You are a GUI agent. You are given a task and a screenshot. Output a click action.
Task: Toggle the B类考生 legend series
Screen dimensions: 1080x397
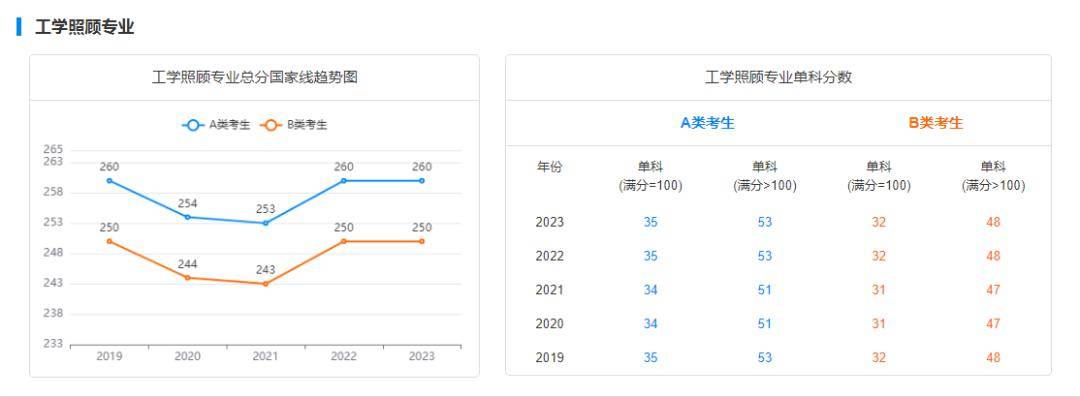click(293, 125)
